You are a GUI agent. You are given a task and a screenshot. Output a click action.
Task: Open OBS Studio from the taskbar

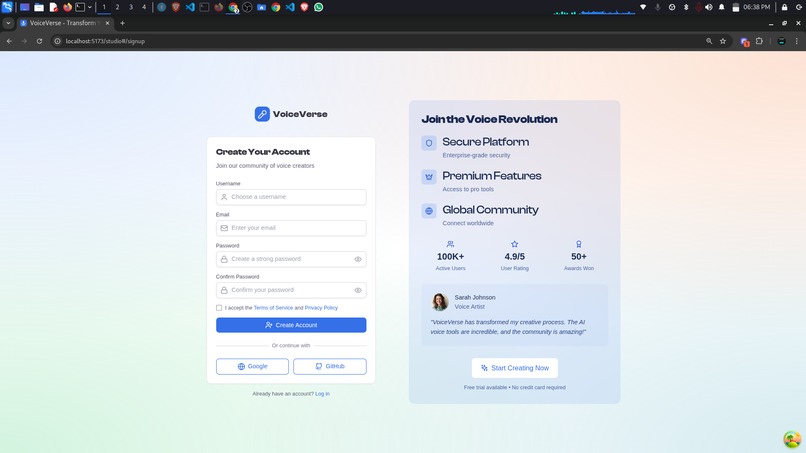(247, 7)
